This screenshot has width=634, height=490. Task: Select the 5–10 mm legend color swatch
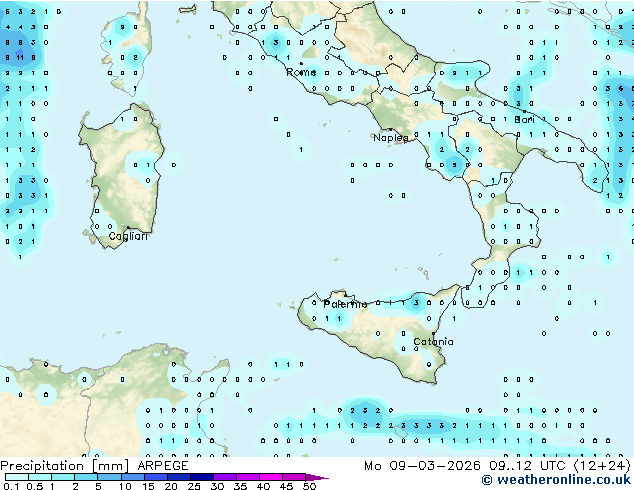click(x=109, y=477)
